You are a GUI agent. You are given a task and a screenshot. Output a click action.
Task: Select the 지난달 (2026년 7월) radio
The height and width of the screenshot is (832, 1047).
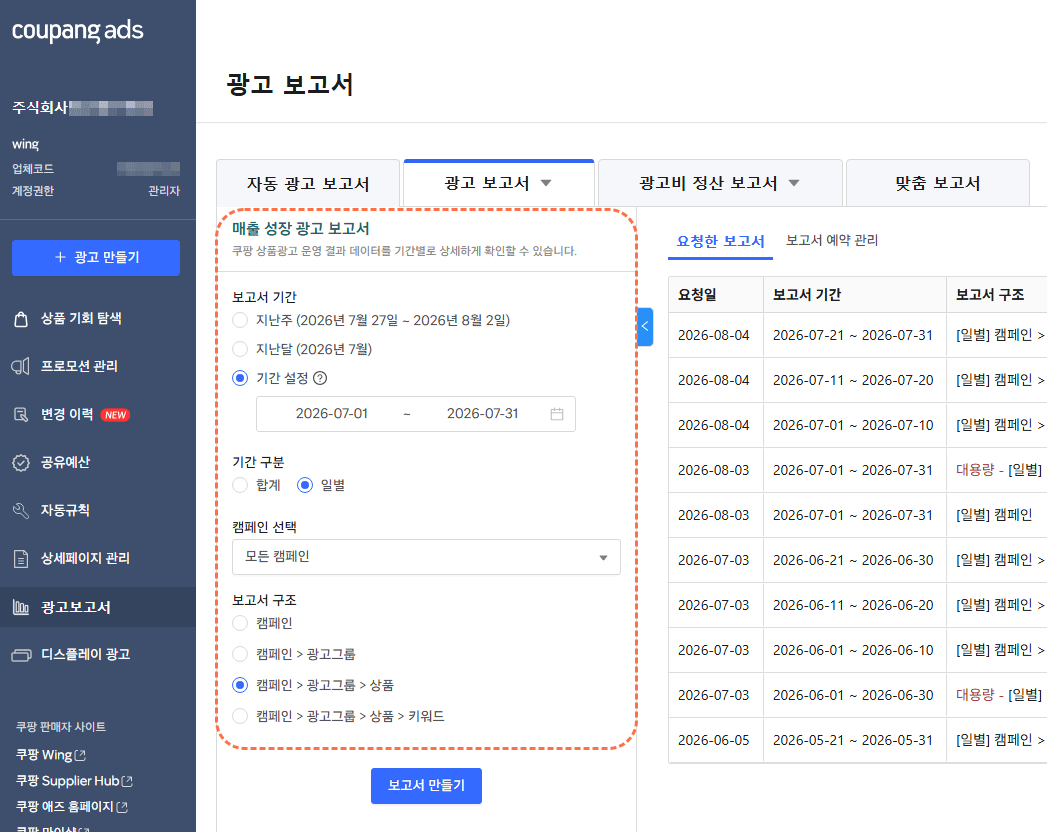pos(240,349)
